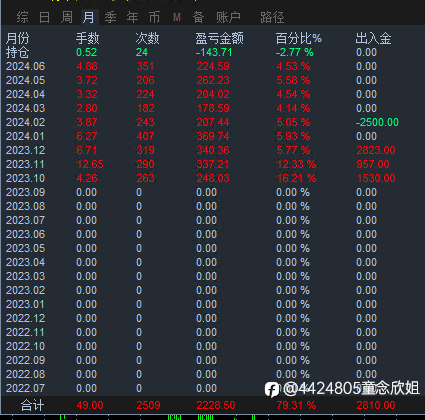Select the 2022.08 month row

25,374
